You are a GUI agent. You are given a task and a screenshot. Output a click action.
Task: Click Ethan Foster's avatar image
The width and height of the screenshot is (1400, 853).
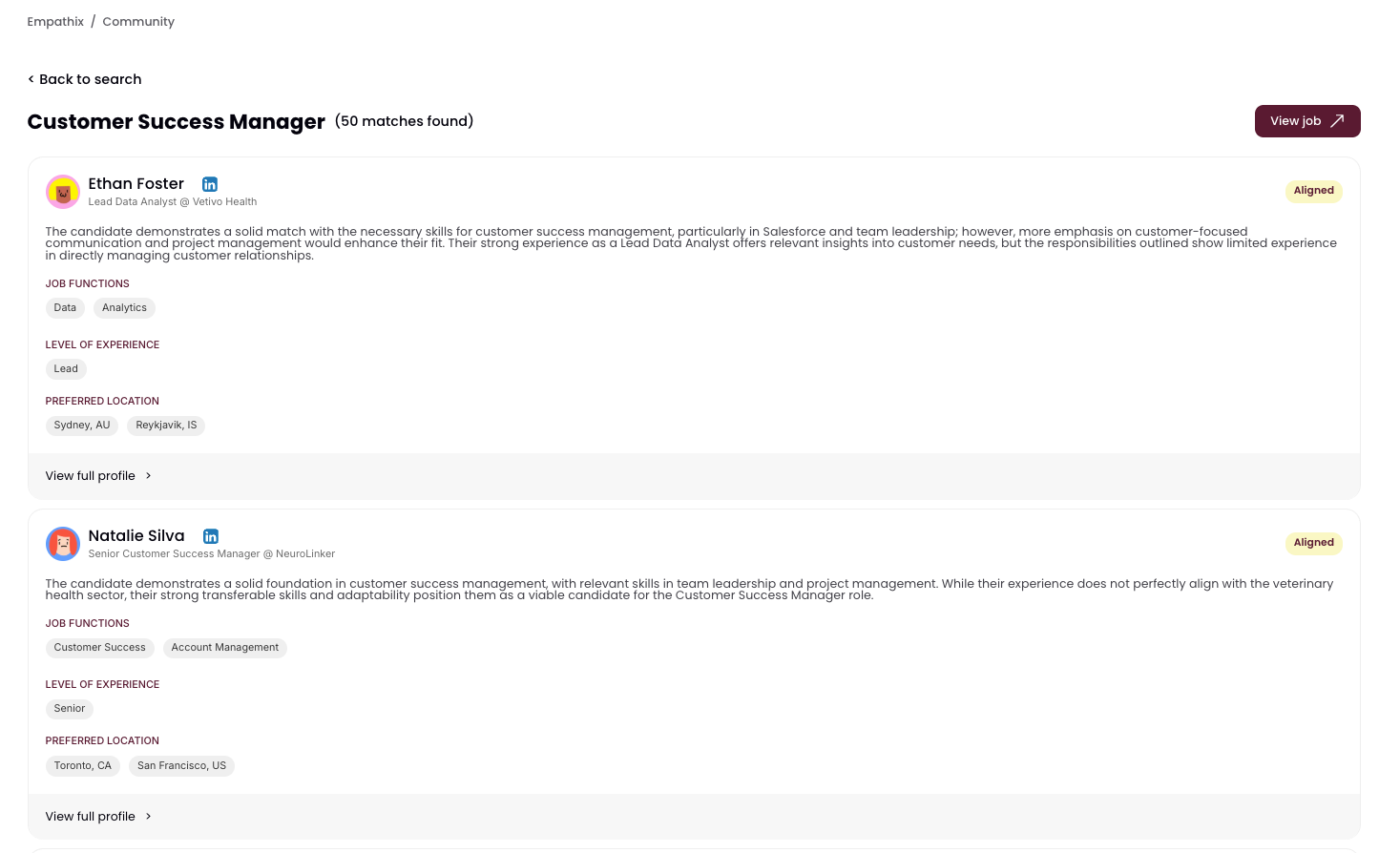pos(63,192)
